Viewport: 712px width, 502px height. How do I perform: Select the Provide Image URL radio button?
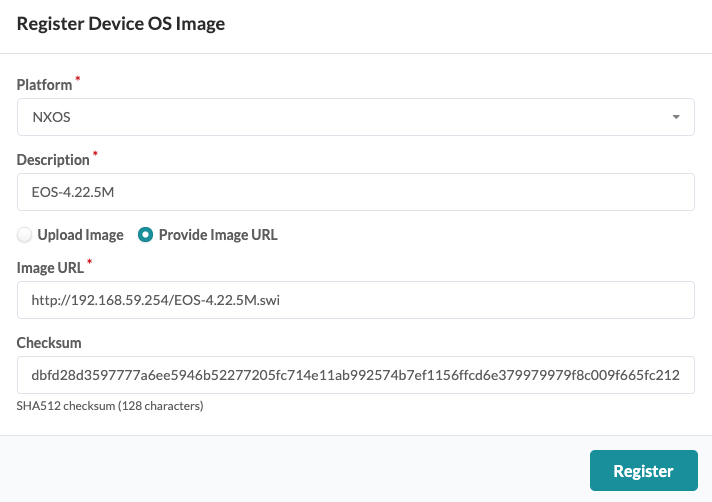point(146,236)
